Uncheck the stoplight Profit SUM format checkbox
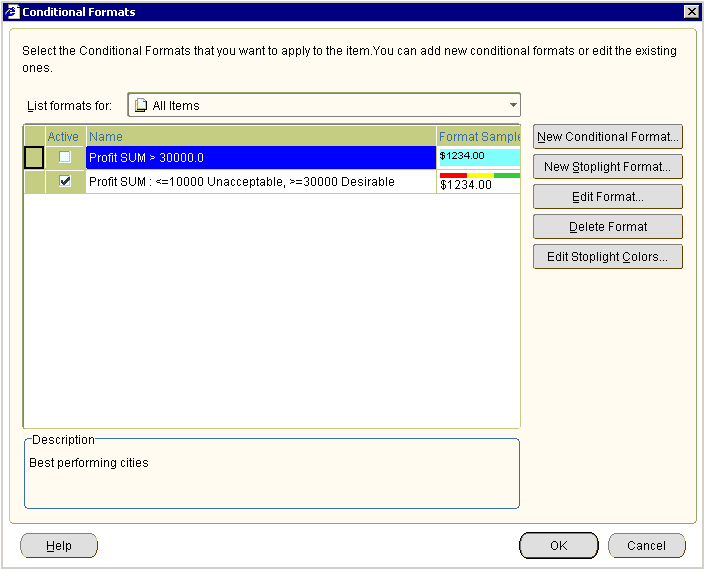Image resolution: width=704 pixels, height=569 pixels. (x=65, y=181)
